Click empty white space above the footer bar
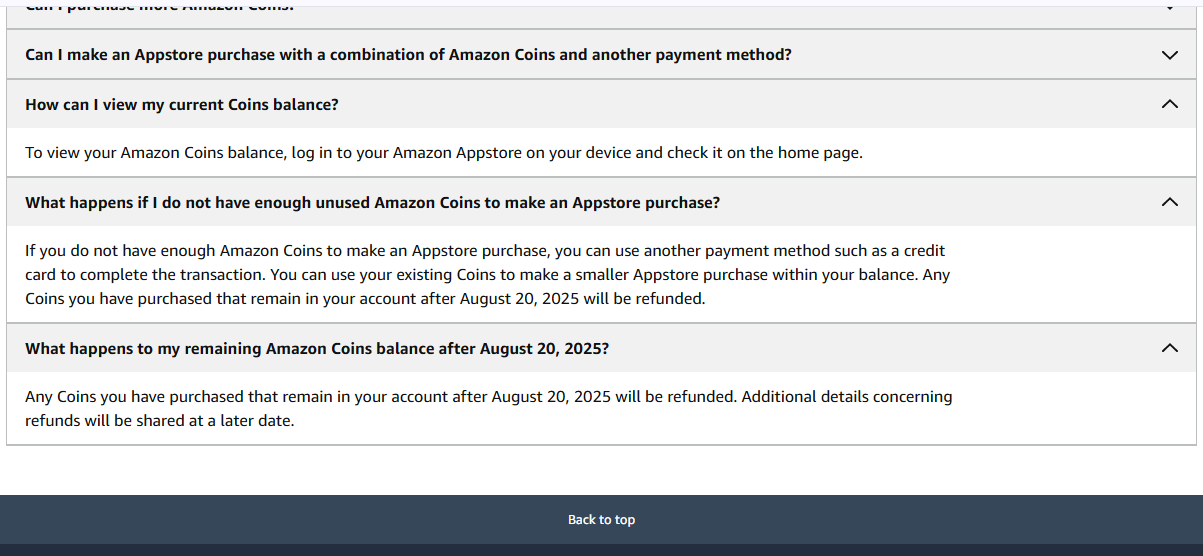1203x556 pixels. point(601,470)
